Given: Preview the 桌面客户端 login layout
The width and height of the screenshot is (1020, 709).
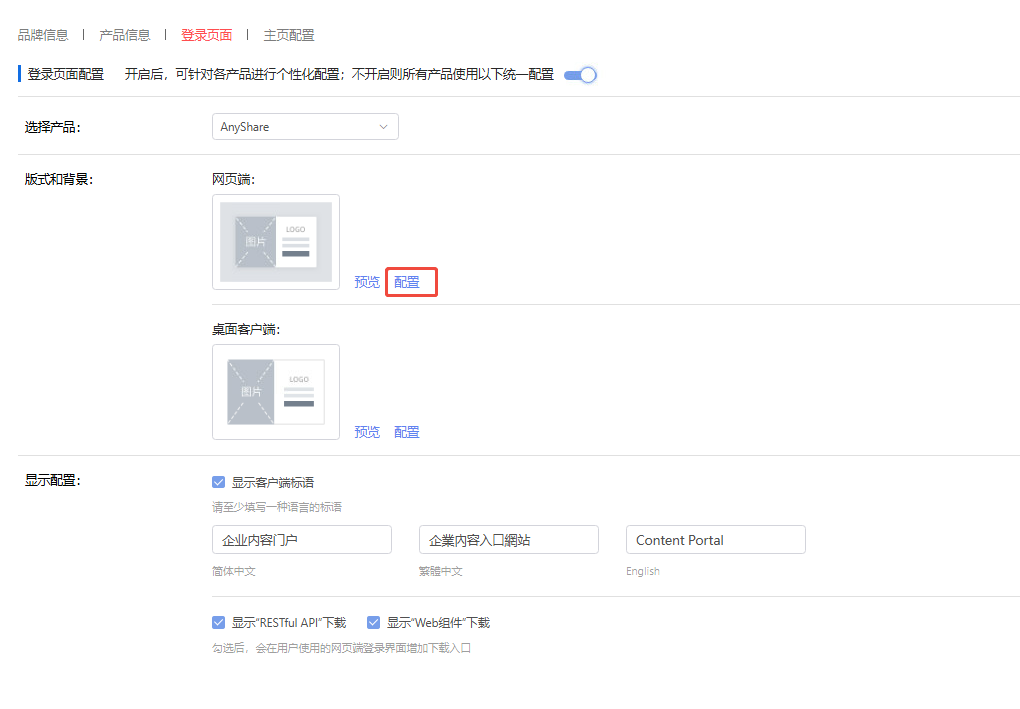Looking at the screenshot, I should click(x=367, y=432).
